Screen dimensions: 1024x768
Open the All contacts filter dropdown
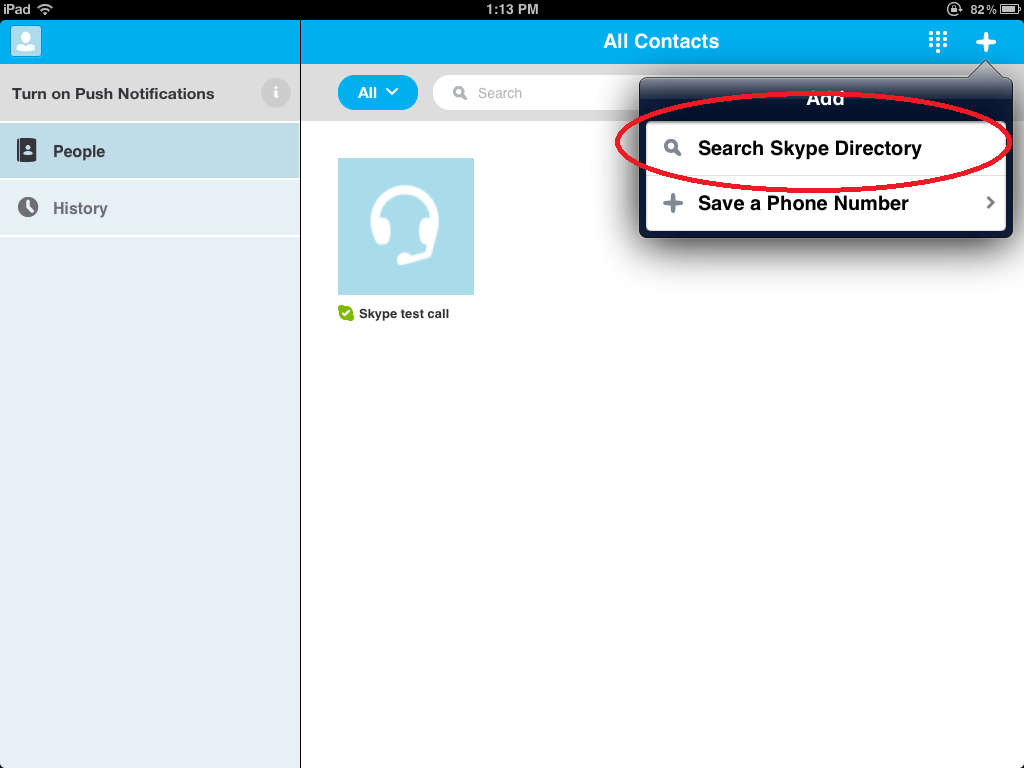(x=377, y=93)
